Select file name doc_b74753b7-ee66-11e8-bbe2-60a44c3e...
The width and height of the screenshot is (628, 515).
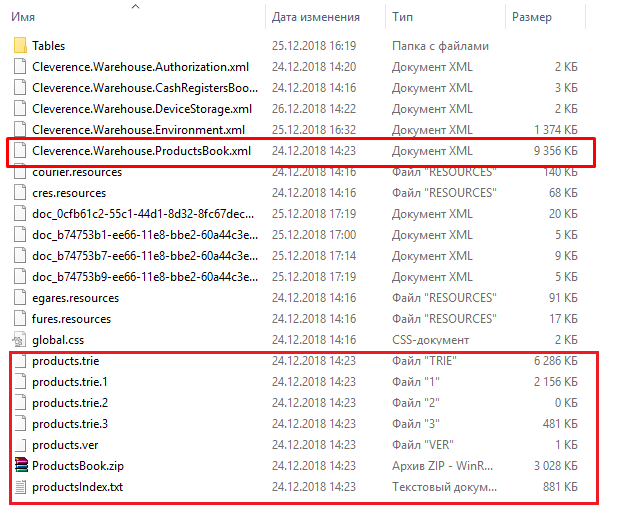[x=145, y=255]
